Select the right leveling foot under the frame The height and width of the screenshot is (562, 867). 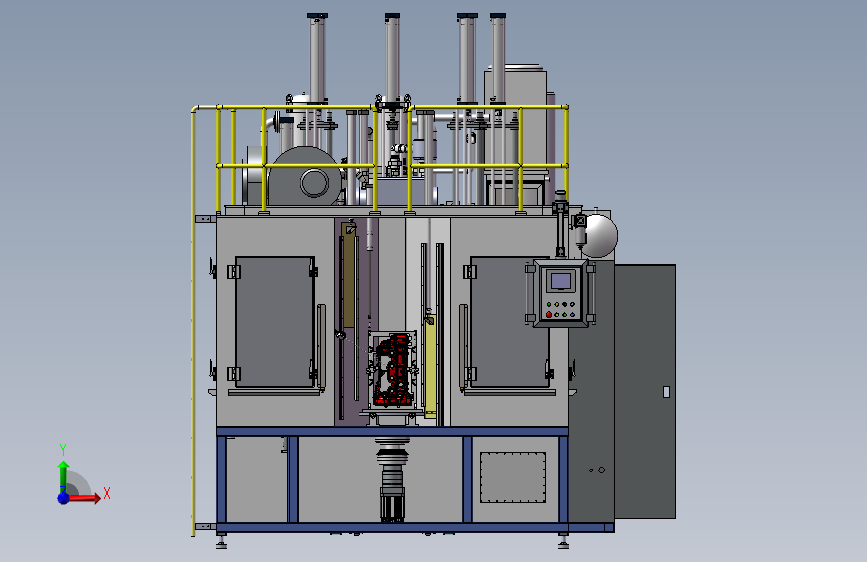point(563,542)
